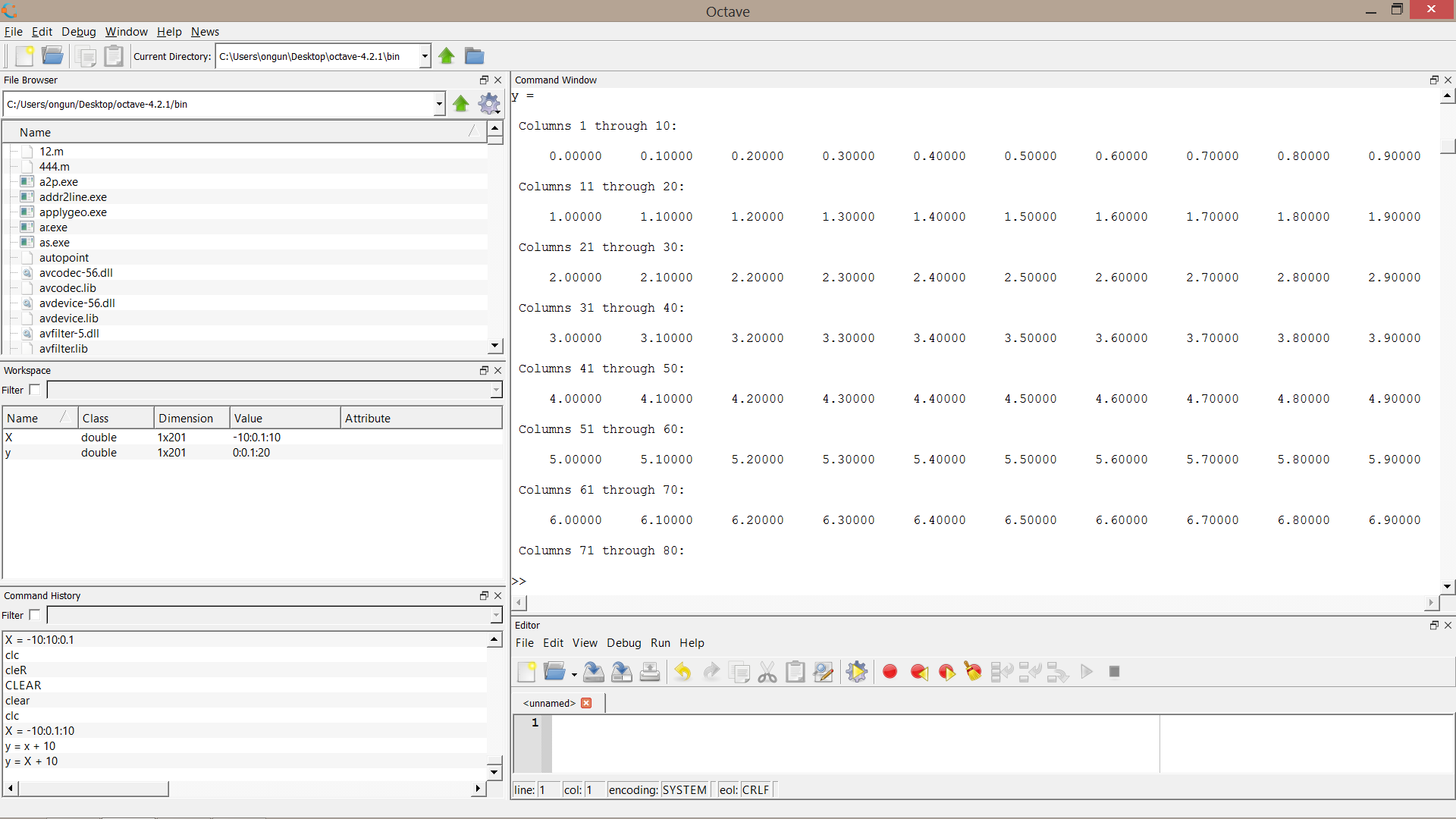1456x819 pixels.
Task: Open the Debug menu in main menubar
Action: point(78,32)
